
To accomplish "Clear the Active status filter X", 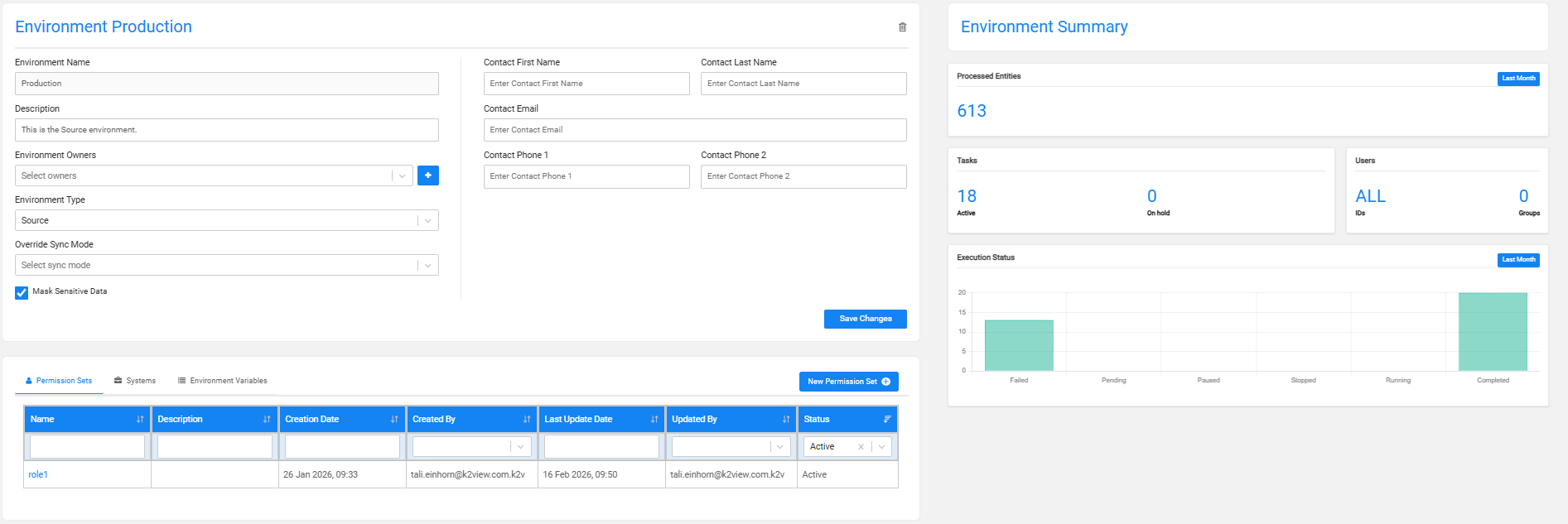I will coord(861,447).
